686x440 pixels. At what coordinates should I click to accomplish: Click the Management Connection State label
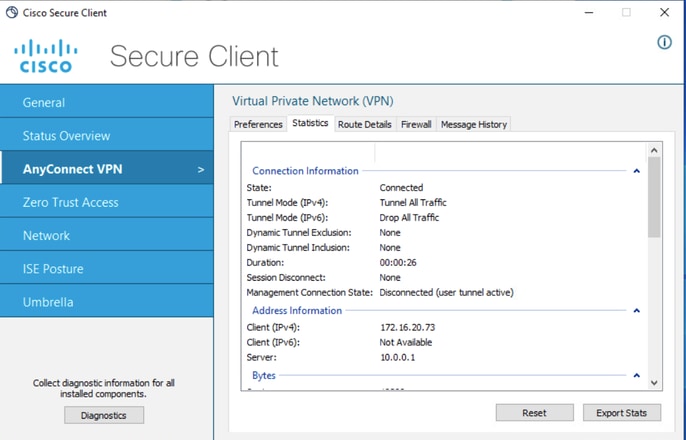coord(310,292)
